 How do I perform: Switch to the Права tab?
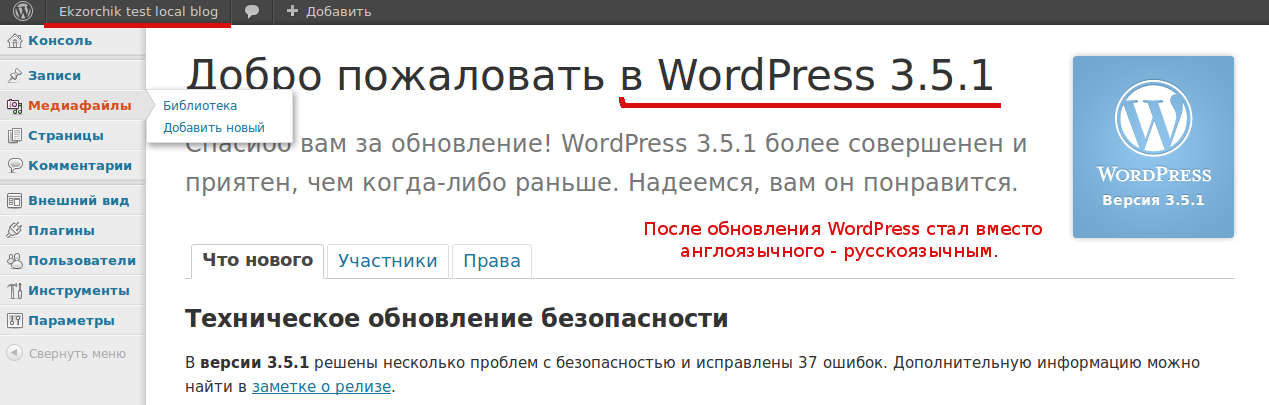click(491, 261)
